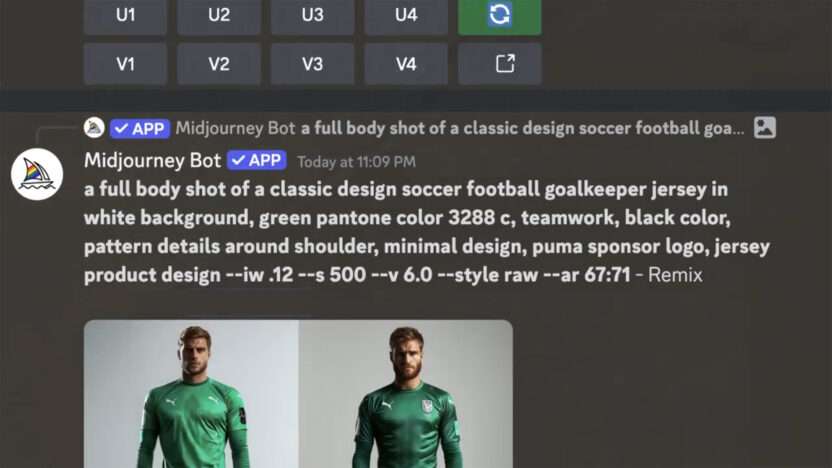Make variations using the V2 button

(x=219, y=64)
